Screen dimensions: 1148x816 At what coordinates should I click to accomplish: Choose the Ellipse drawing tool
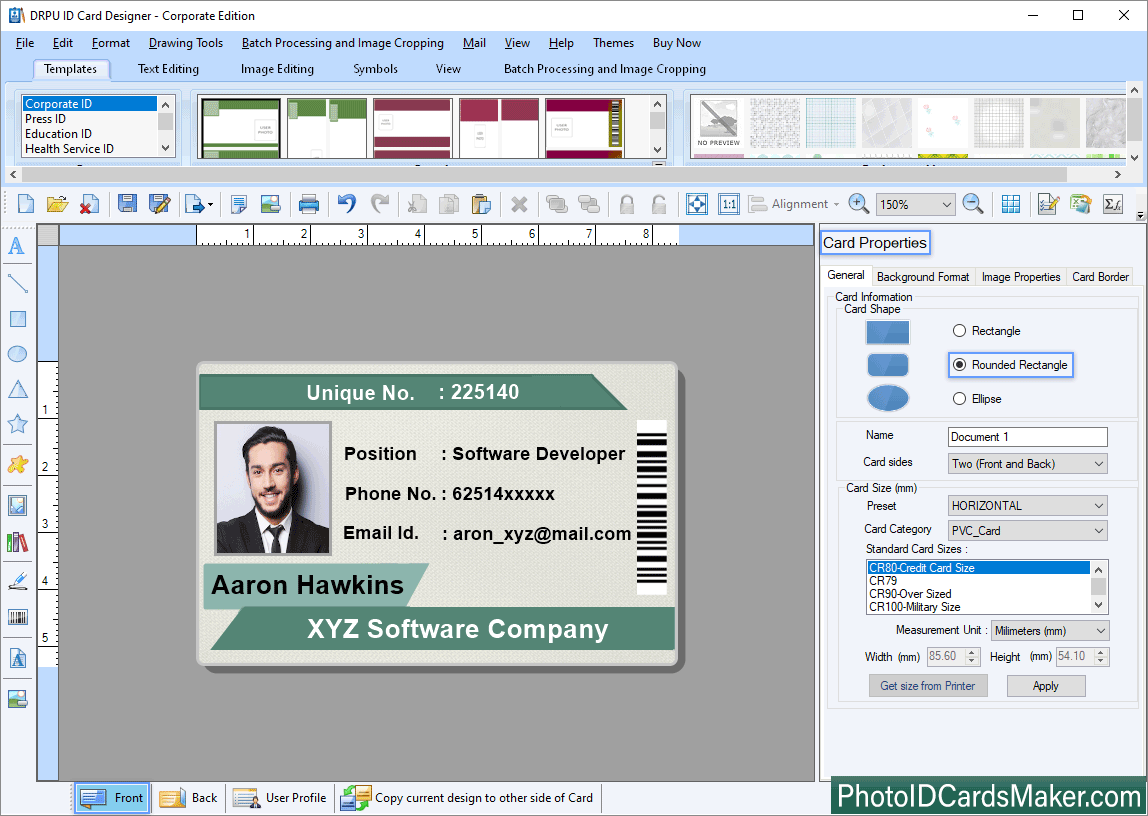coord(17,353)
